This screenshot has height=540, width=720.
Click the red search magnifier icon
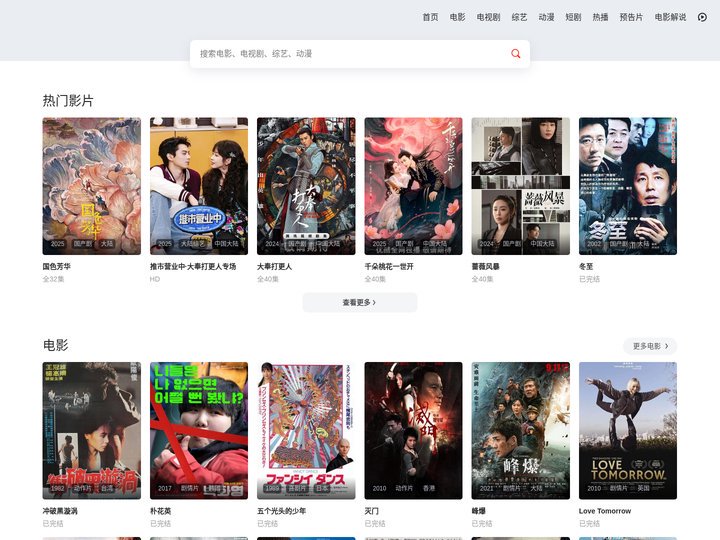(516, 54)
